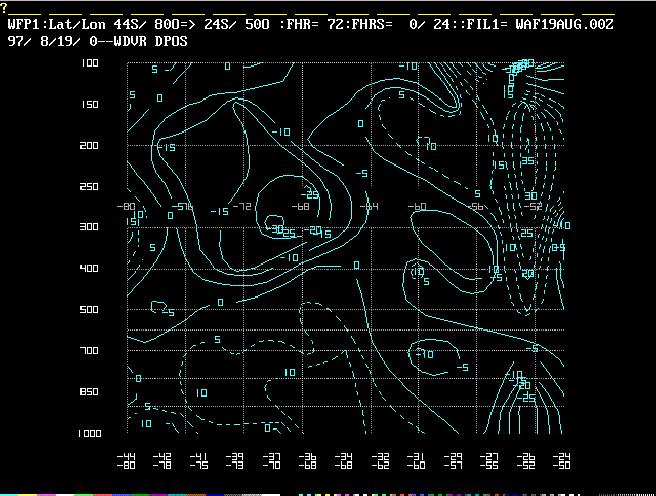Click the -42/-78 bottom axis label
Image resolution: width=656 pixels, height=496 pixels.
point(162,461)
